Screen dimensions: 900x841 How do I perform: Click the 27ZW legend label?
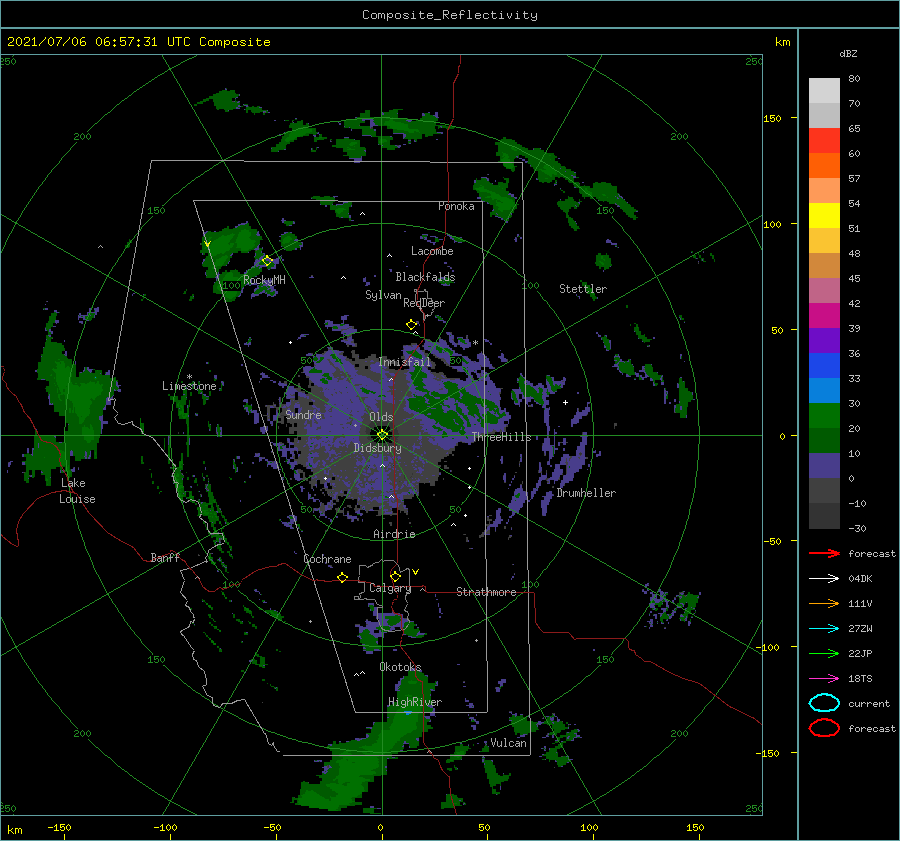tap(860, 629)
